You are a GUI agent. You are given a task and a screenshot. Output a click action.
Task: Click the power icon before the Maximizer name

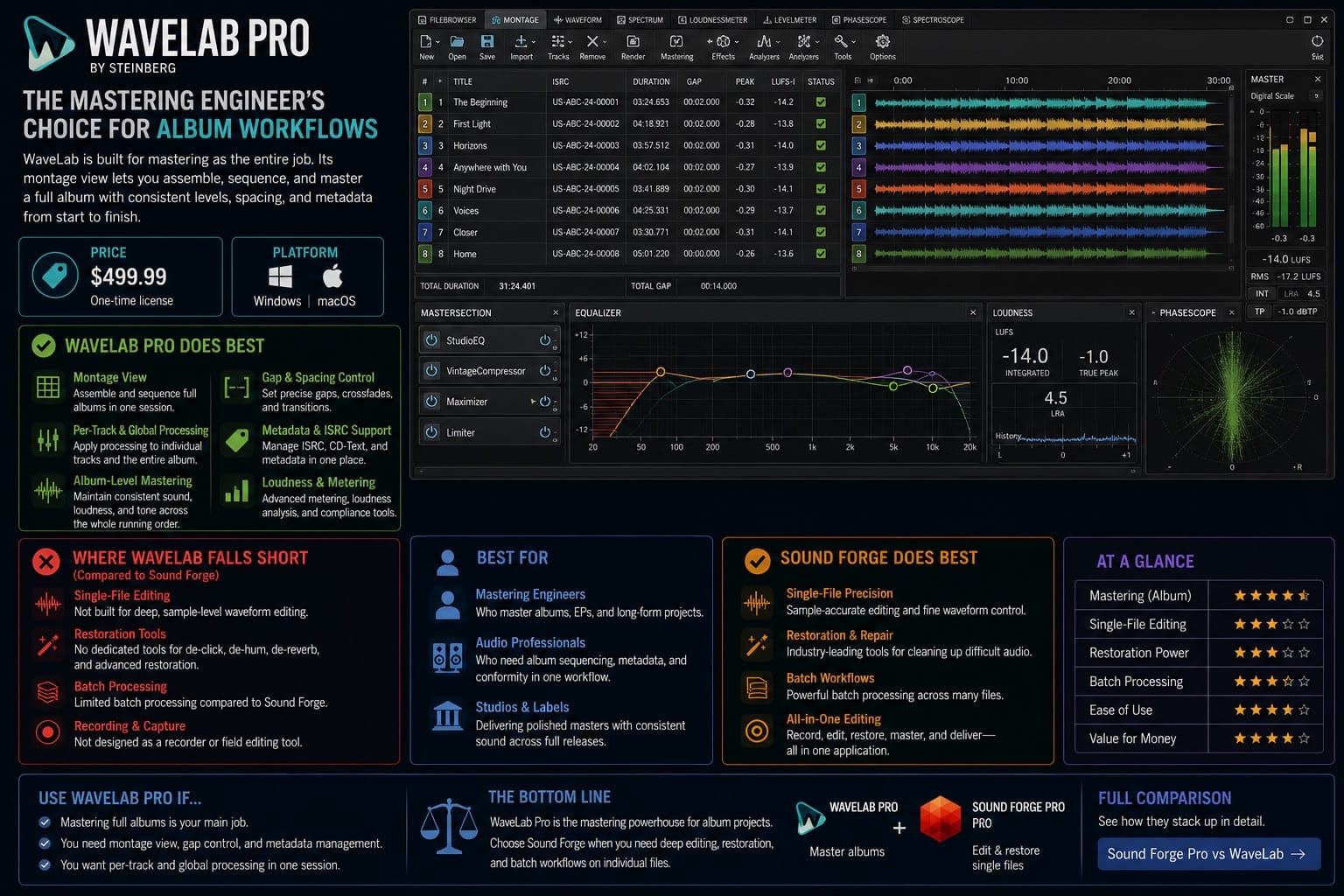431,402
